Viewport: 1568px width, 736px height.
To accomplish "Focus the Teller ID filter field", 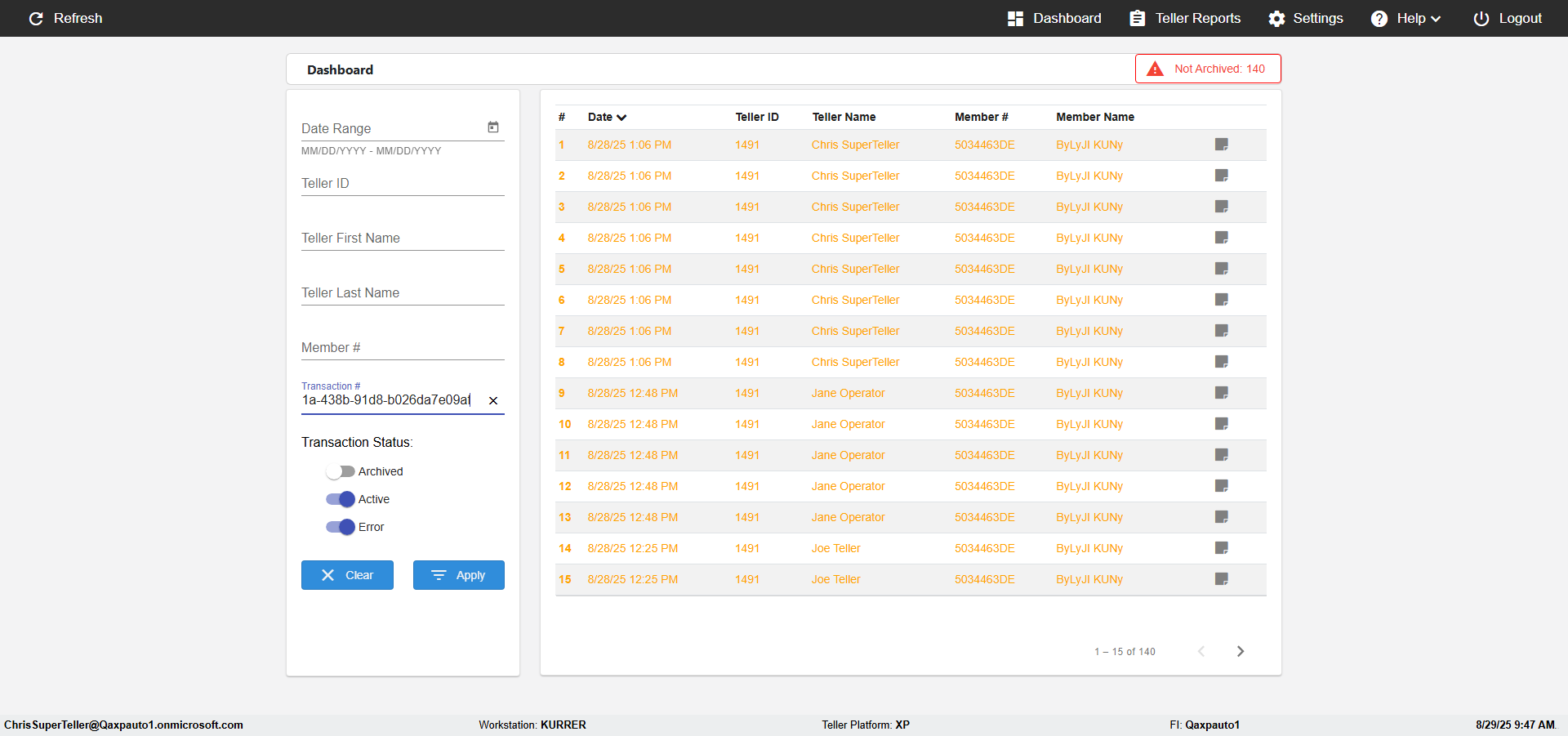I will point(403,183).
